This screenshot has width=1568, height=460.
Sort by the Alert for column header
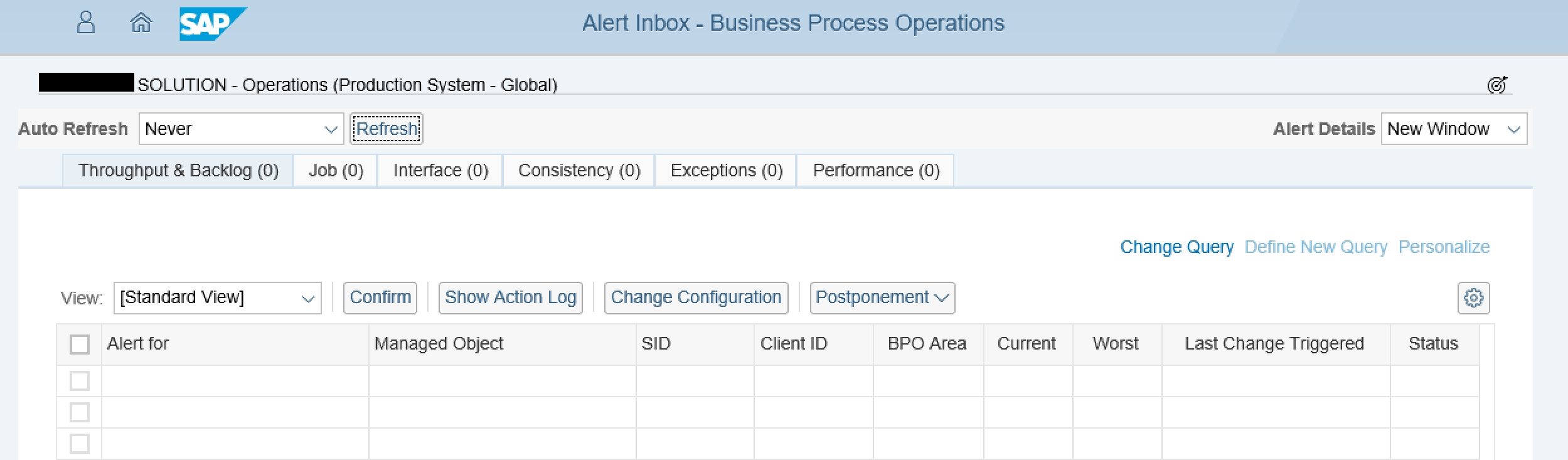point(235,344)
